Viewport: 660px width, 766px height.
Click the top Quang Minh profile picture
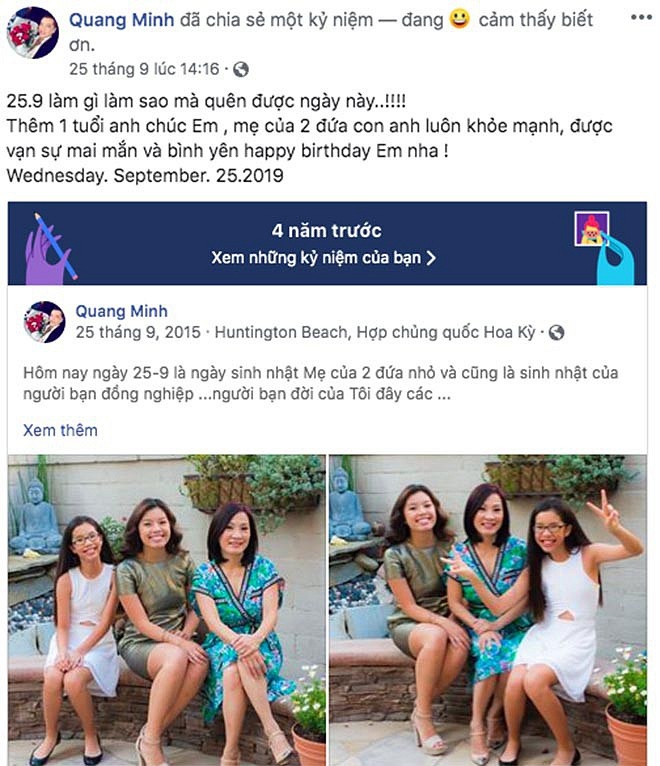(x=33, y=33)
